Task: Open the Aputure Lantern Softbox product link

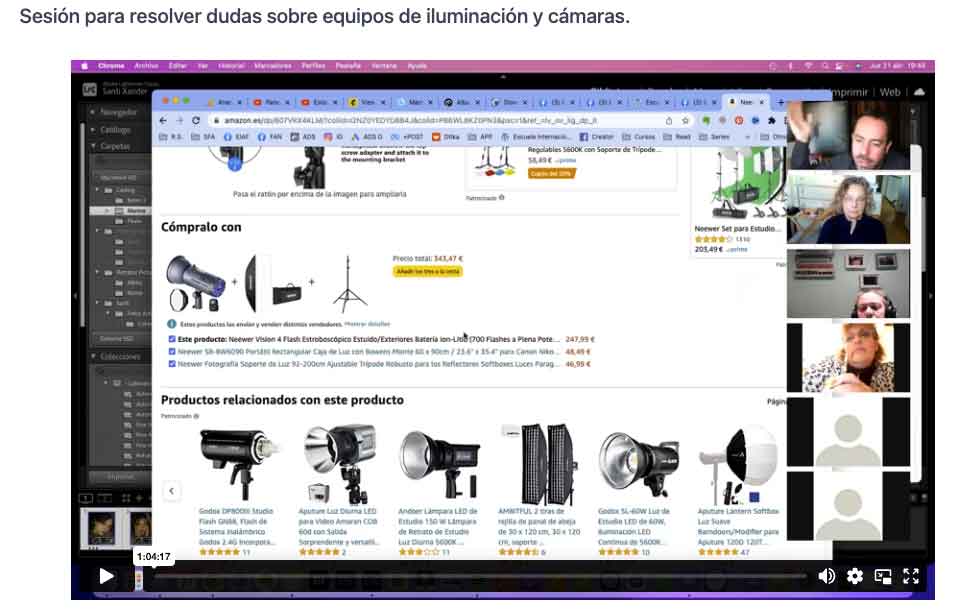Action: 739,526
